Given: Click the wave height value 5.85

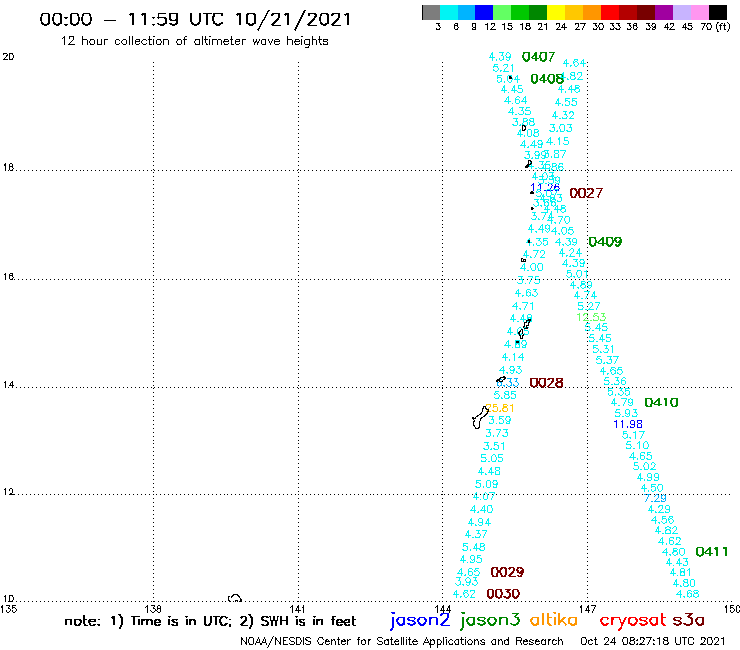Looking at the screenshot, I should (505, 395).
